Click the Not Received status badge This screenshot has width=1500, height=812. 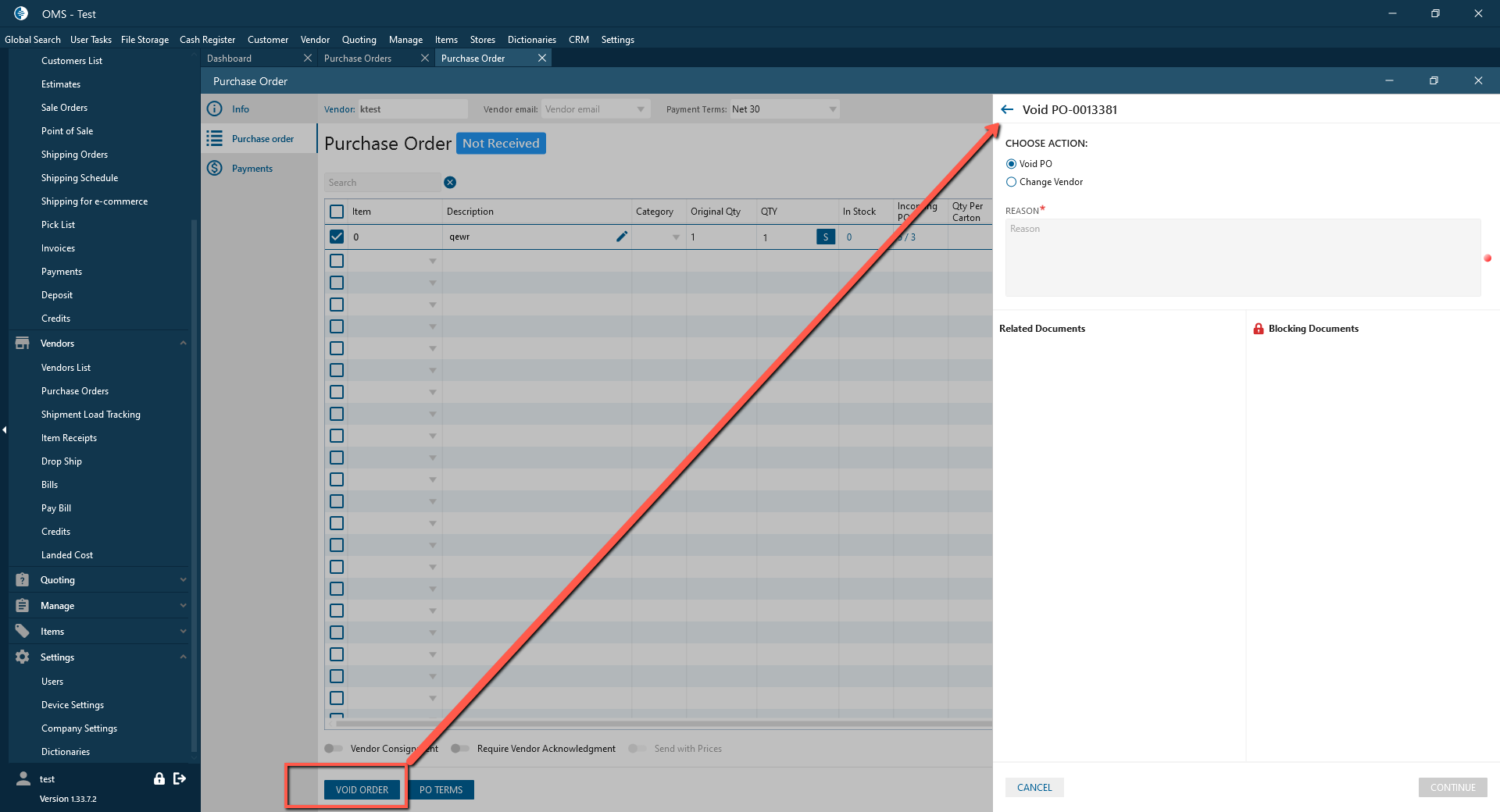coord(501,143)
